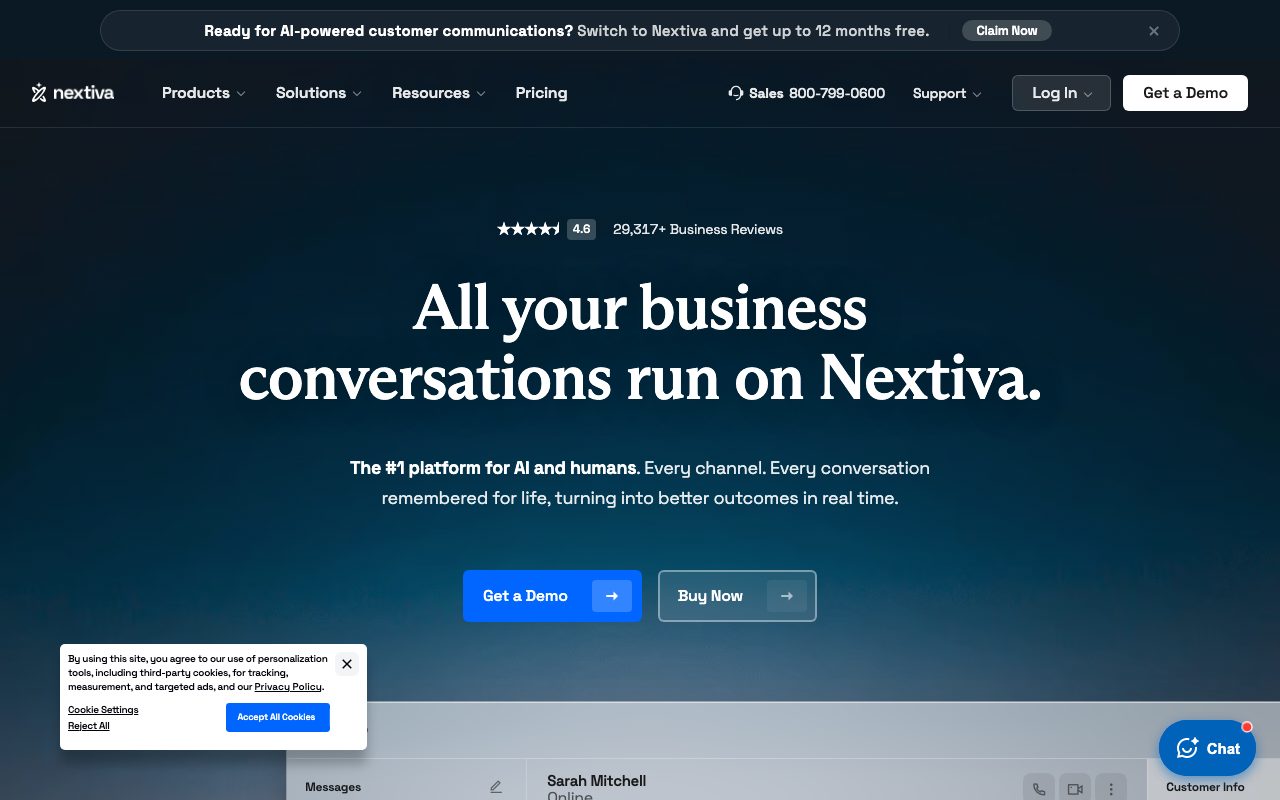Open the Privacy Policy link
This screenshot has width=1280, height=800.
pos(288,687)
